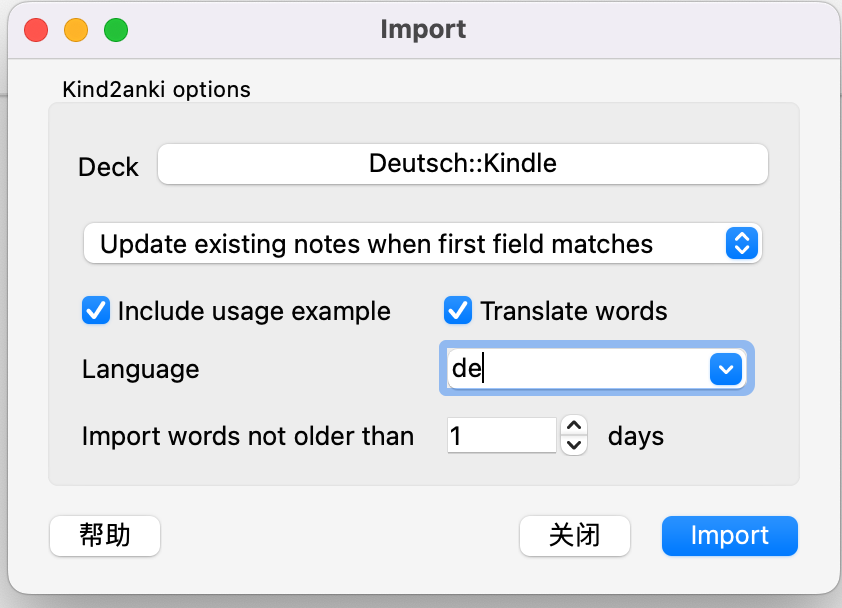Expand the Language combo box arrow
This screenshot has height=608, width=842.
coord(724,369)
